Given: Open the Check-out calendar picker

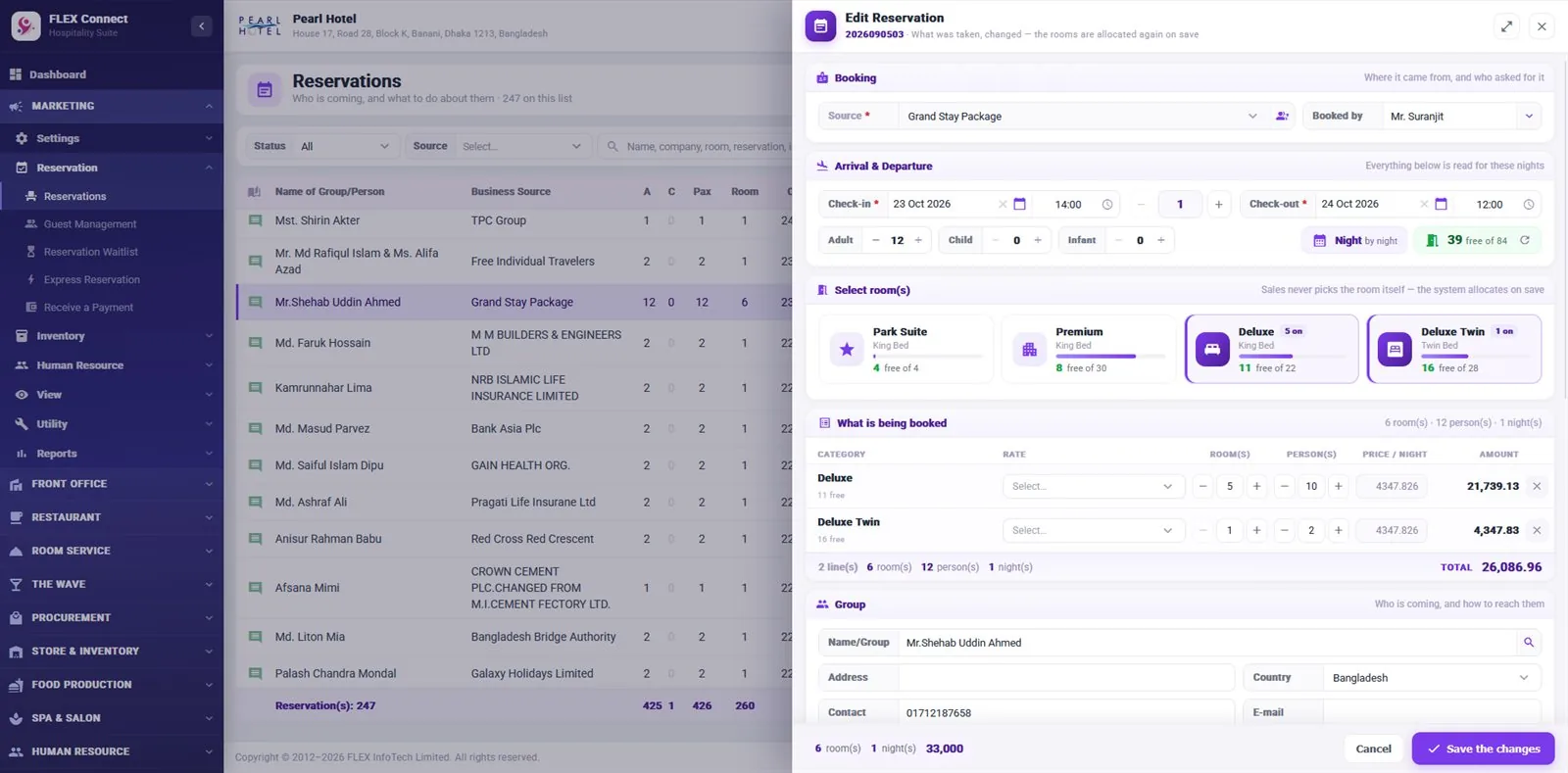Looking at the screenshot, I should point(1441,204).
